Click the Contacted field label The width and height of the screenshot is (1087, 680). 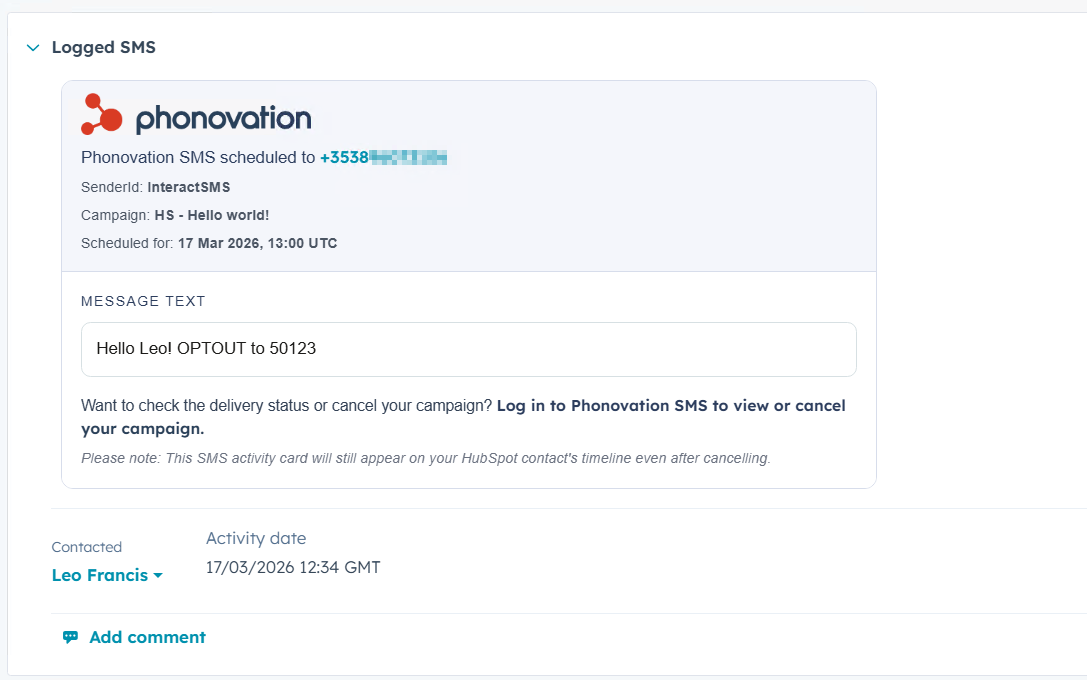click(87, 547)
